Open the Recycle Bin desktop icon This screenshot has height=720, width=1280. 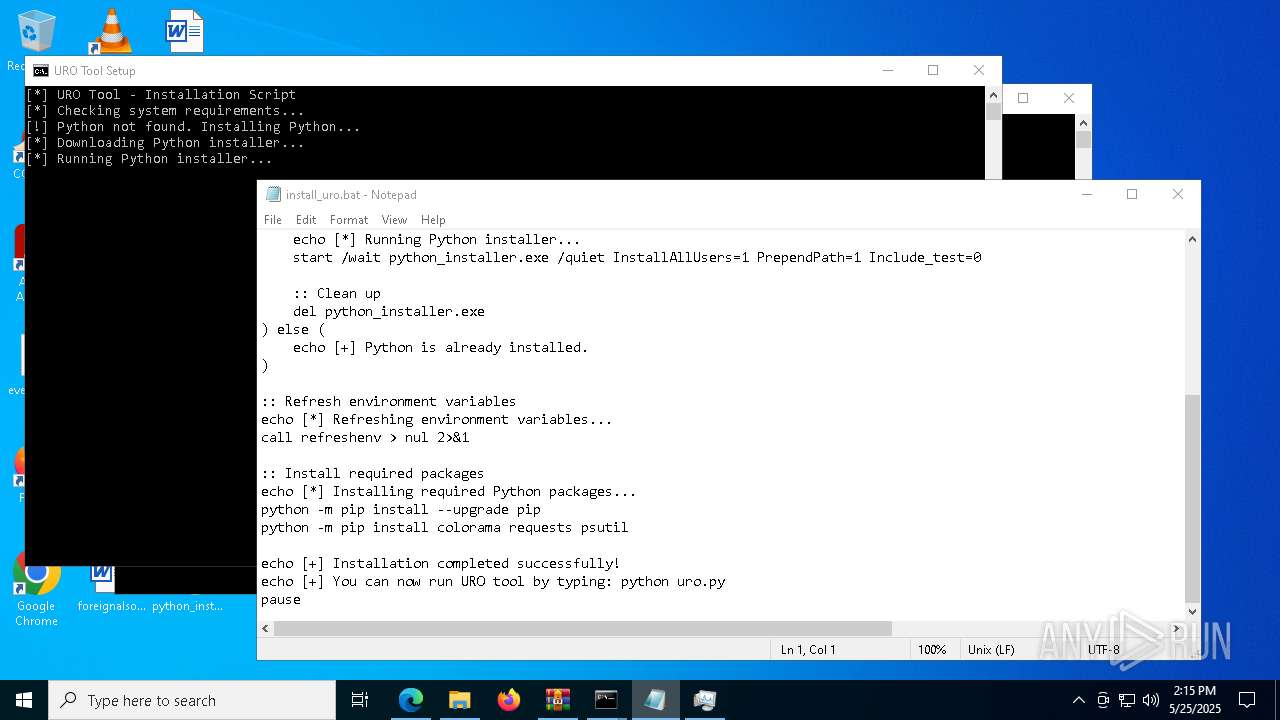pos(36,32)
